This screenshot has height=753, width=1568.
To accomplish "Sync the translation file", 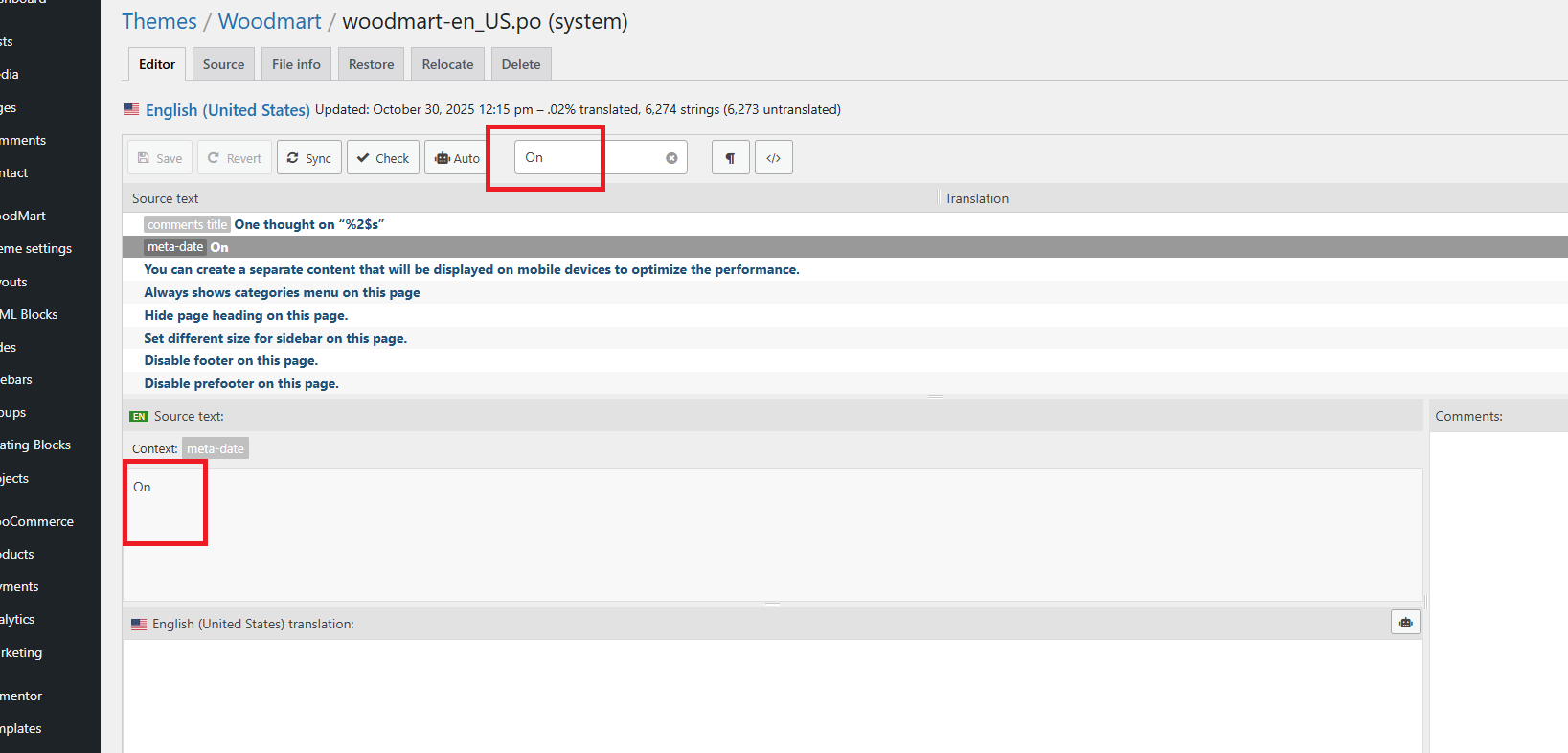I will 309,158.
